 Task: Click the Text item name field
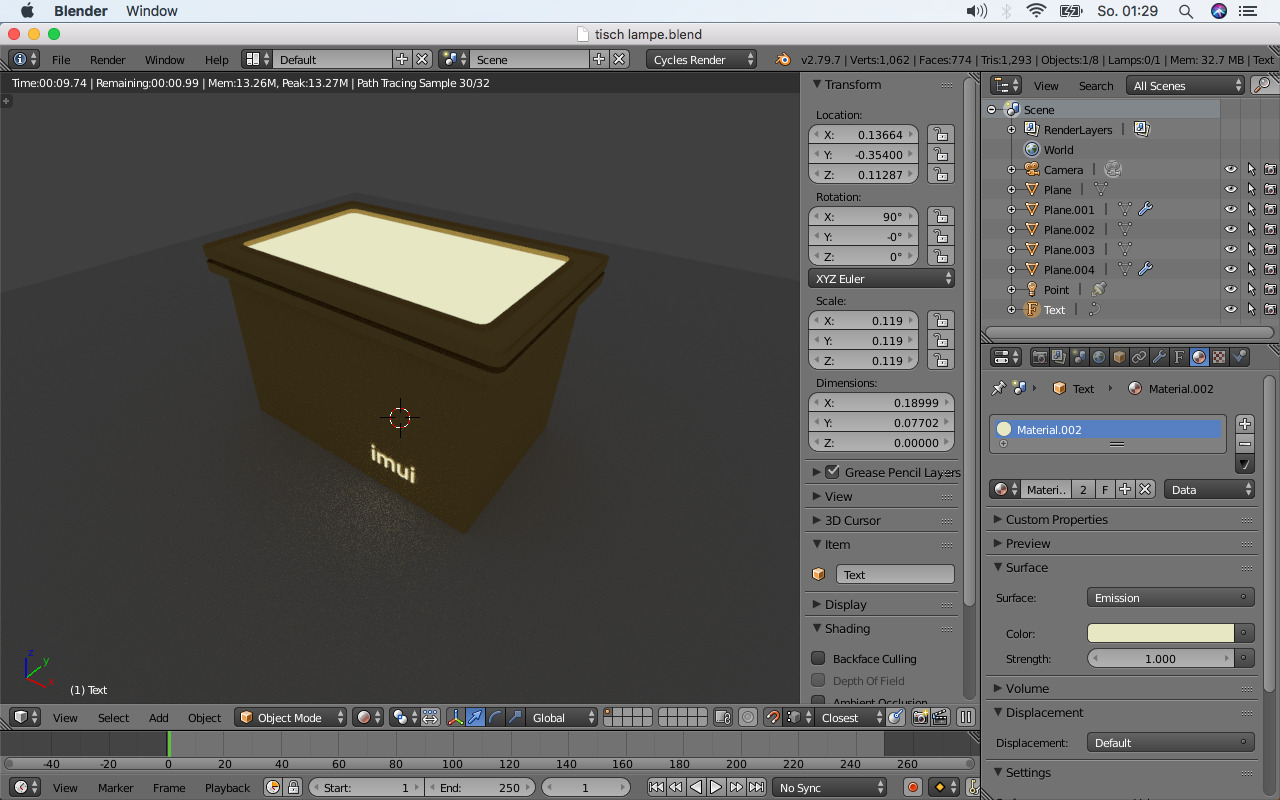pyautogui.click(x=894, y=575)
